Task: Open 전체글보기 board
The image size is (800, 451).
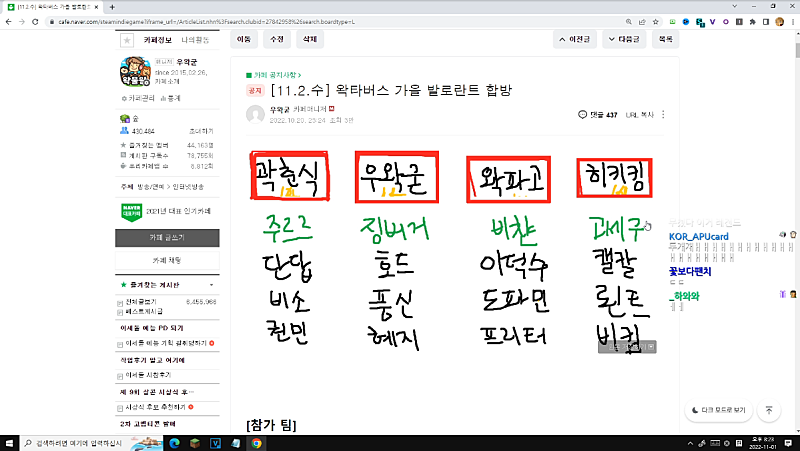Action: pos(141,302)
